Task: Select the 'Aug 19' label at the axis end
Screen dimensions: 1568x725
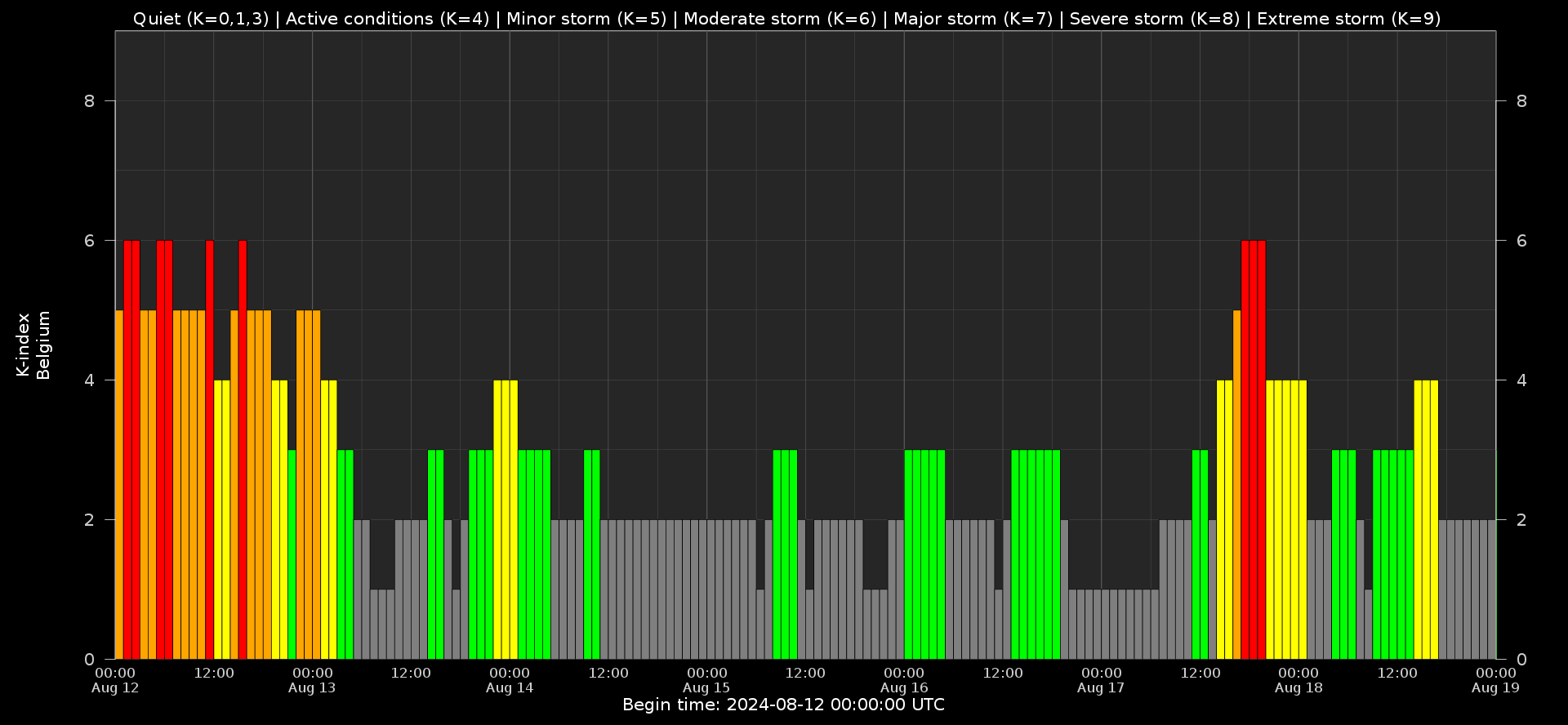Action: (1495, 688)
